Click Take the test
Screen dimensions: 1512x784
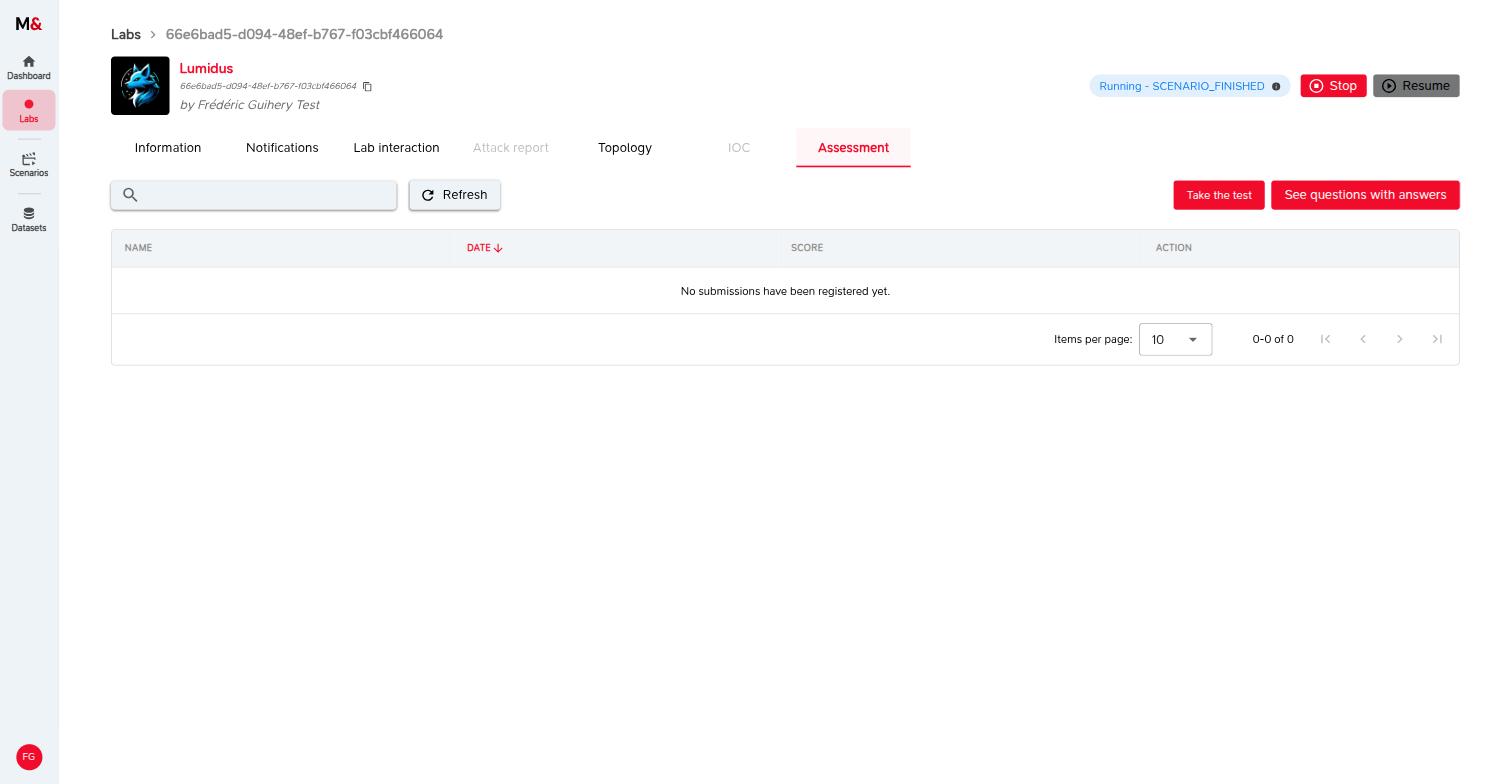(x=1219, y=195)
